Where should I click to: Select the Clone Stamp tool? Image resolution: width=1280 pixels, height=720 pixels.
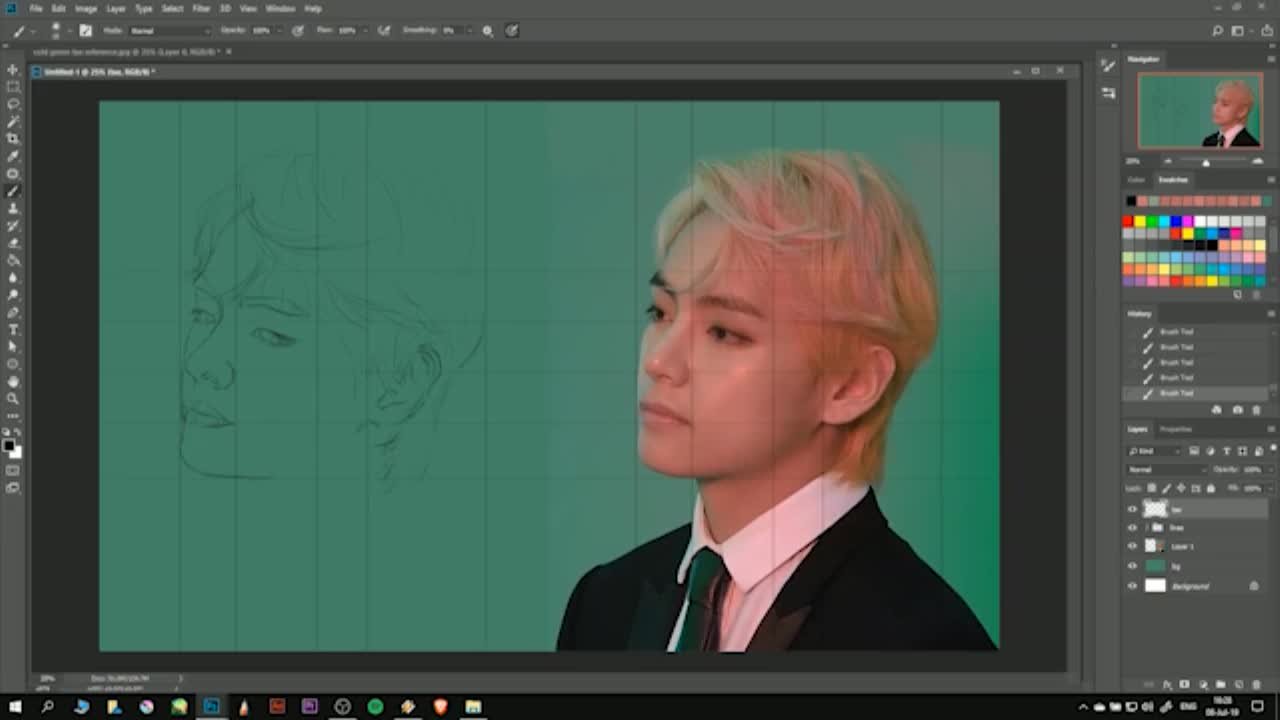point(13,208)
